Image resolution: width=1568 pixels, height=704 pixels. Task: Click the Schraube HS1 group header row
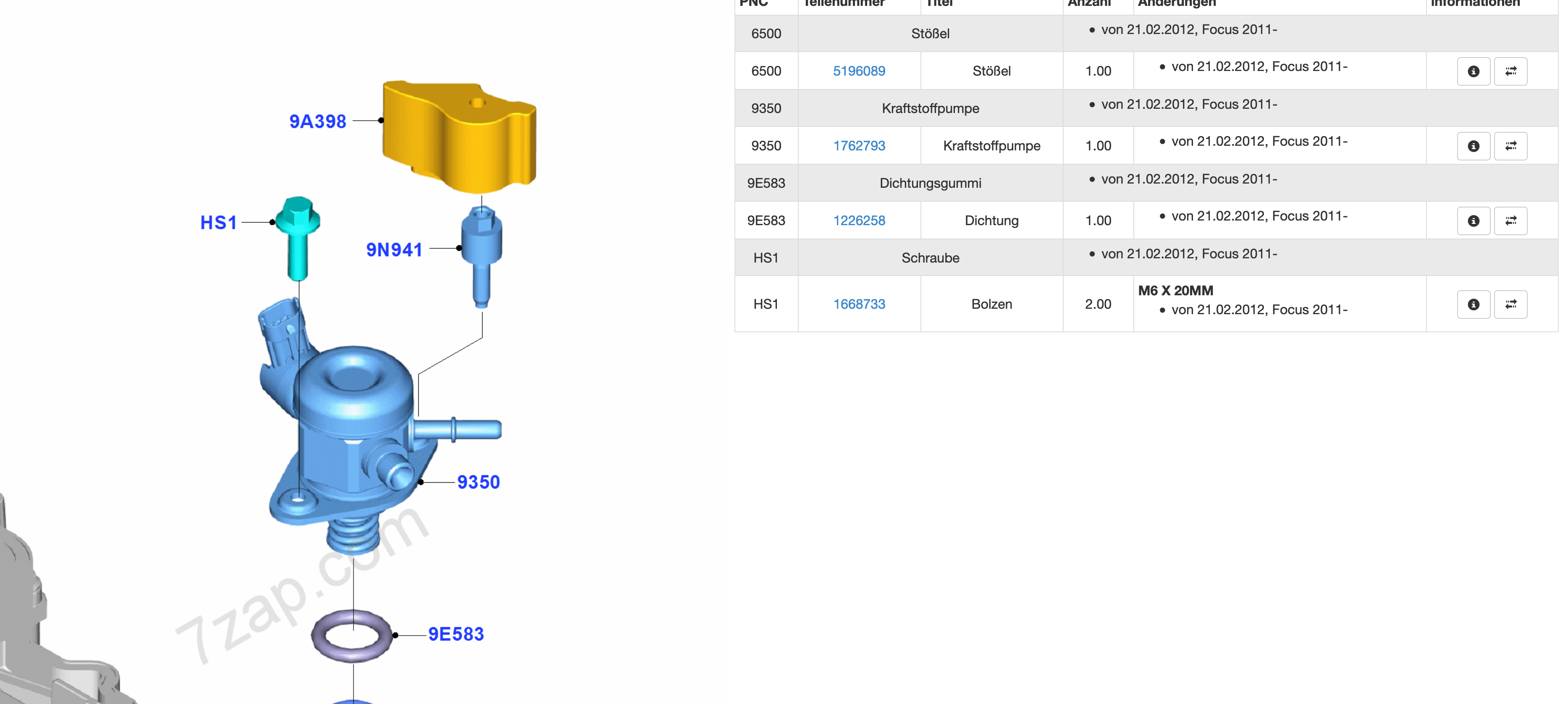click(930, 258)
